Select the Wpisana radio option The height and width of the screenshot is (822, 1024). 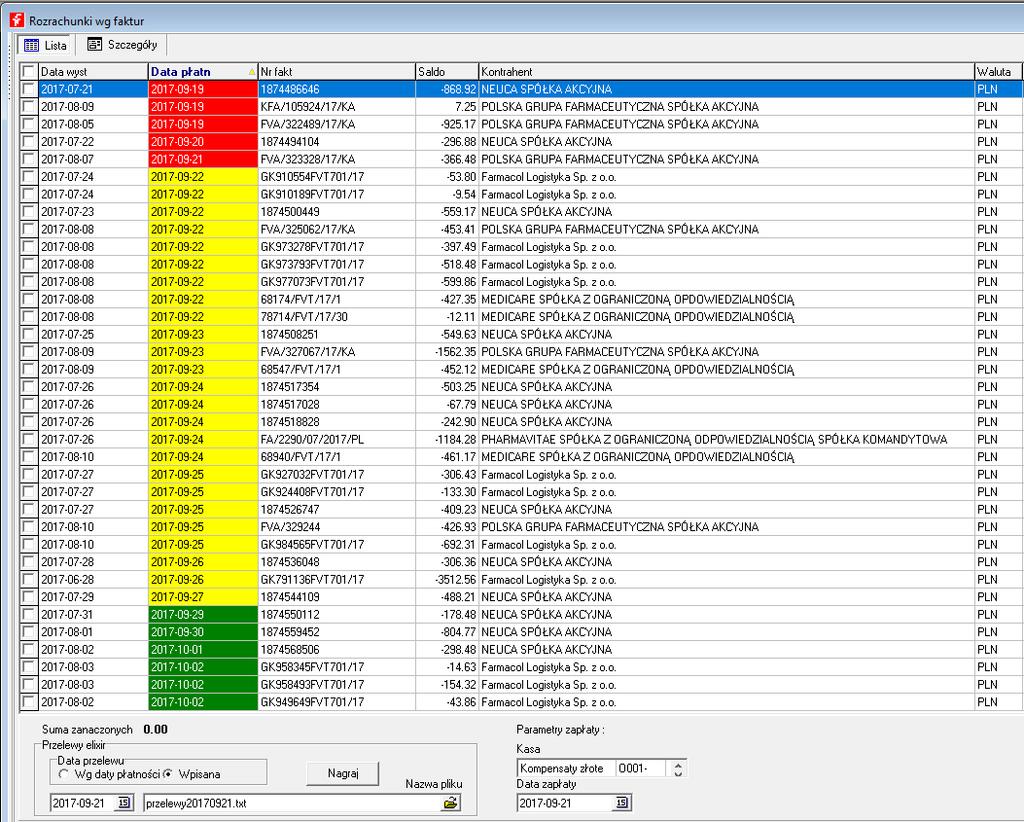click(x=168, y=774)
